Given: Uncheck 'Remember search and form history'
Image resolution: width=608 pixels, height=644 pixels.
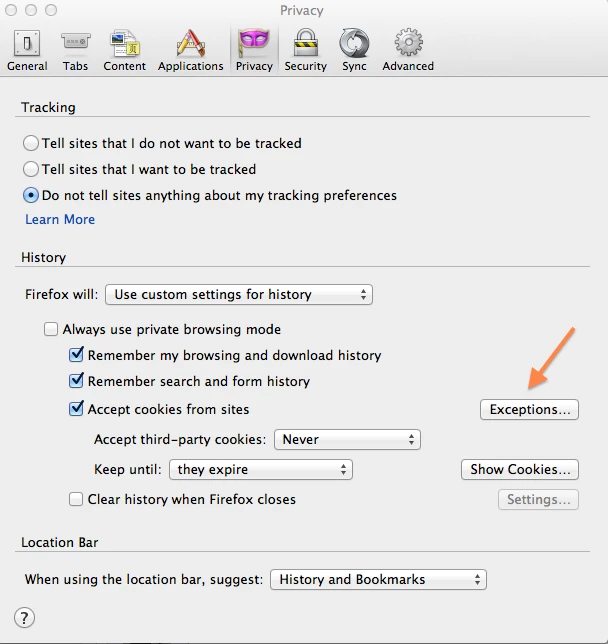Looking at the screenshot, I should coord(76,381).
